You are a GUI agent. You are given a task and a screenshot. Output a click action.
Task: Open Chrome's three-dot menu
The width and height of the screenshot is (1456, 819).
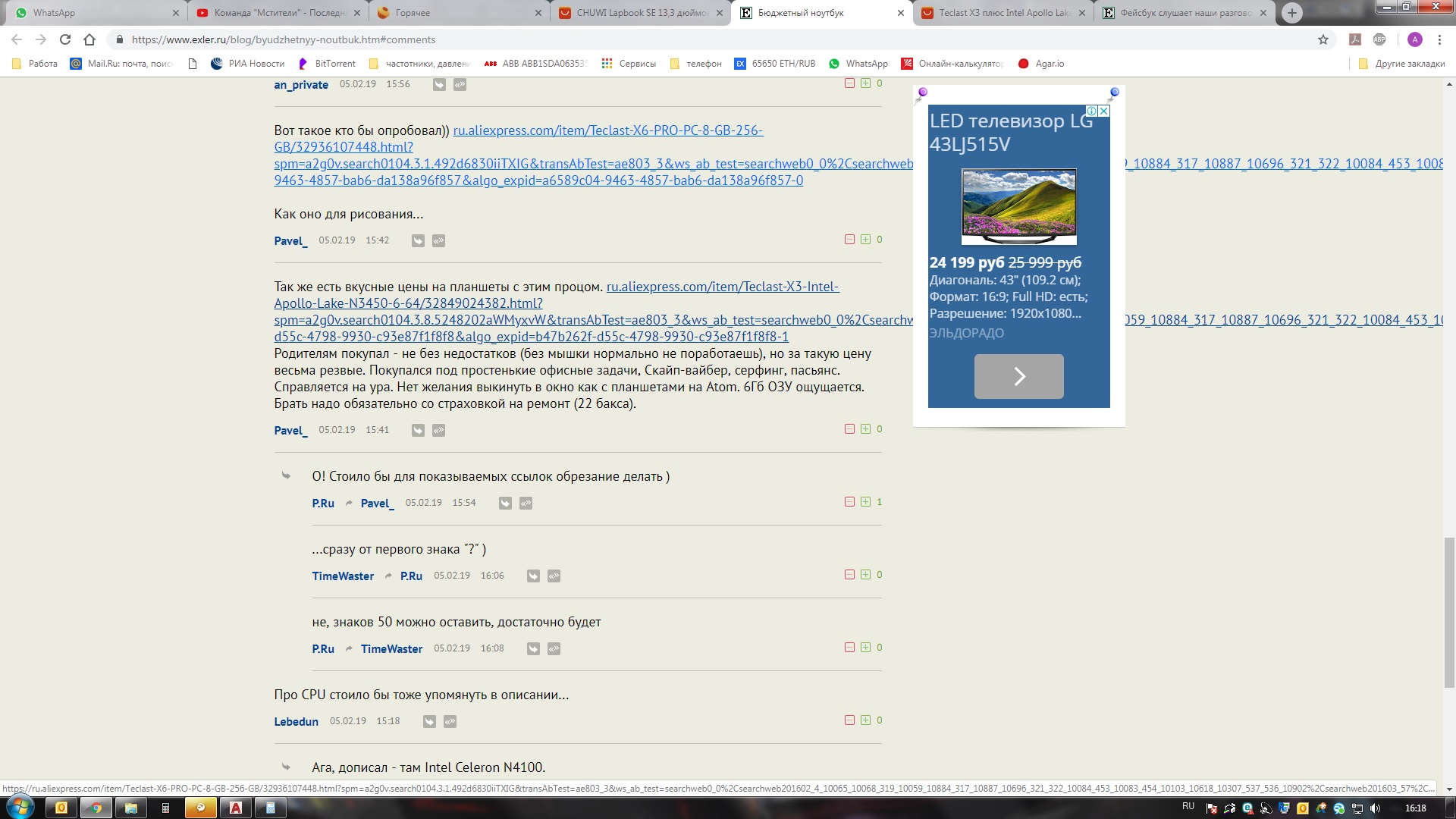point(1439,39)
